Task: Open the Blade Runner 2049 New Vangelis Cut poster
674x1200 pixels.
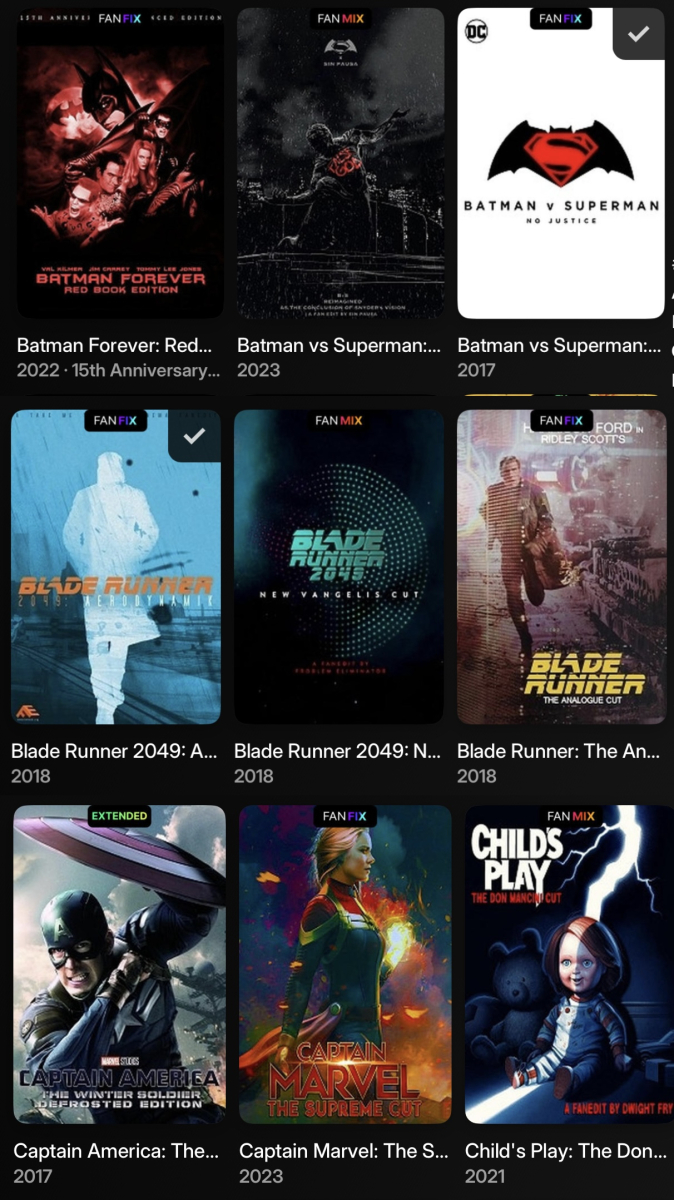Action: [x=339, y=566]
